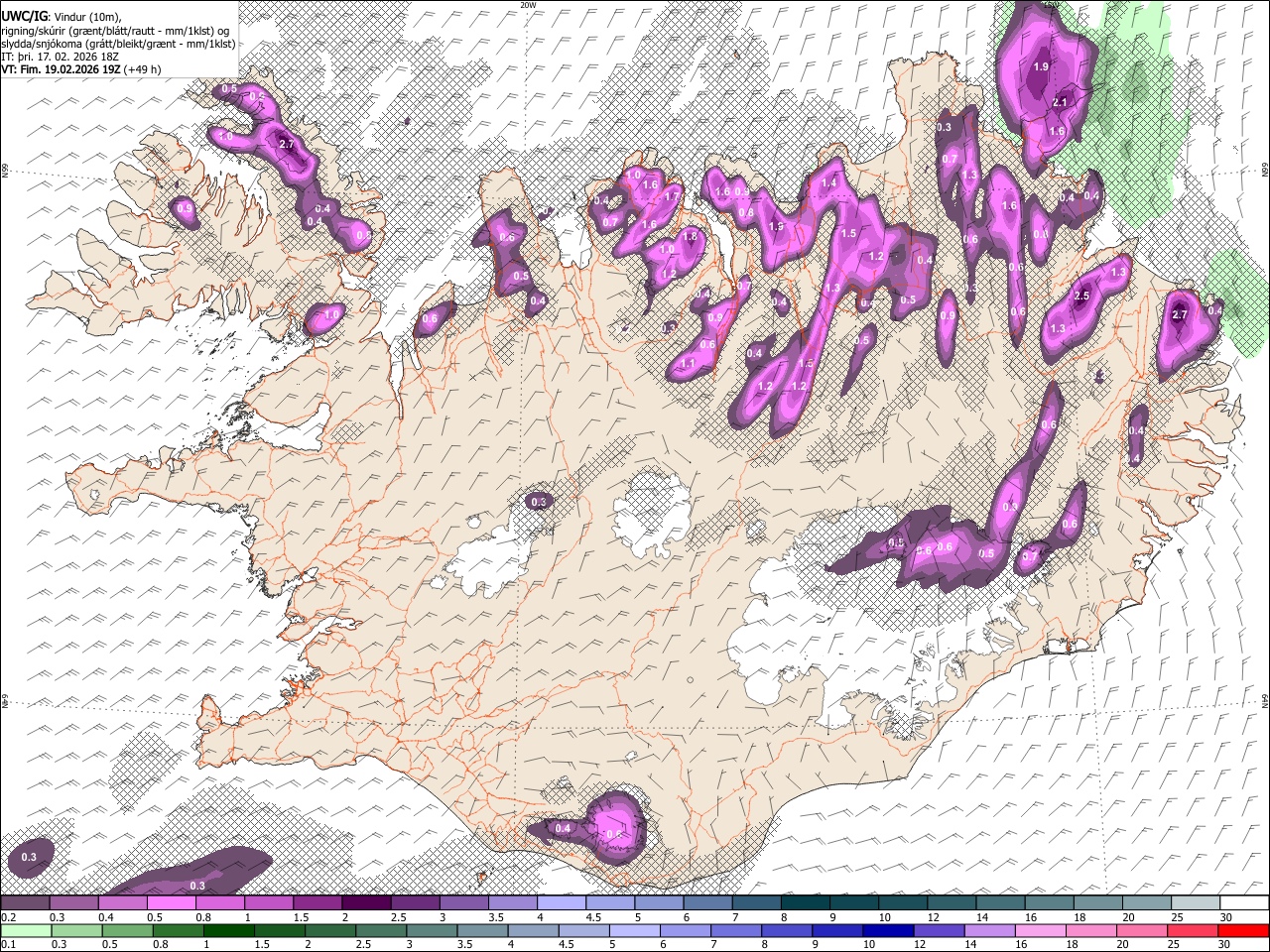Viewport: 1270px width, 952px height.
Task: Click the 'UWC/IG' title in the legend box
Action: 24,15
